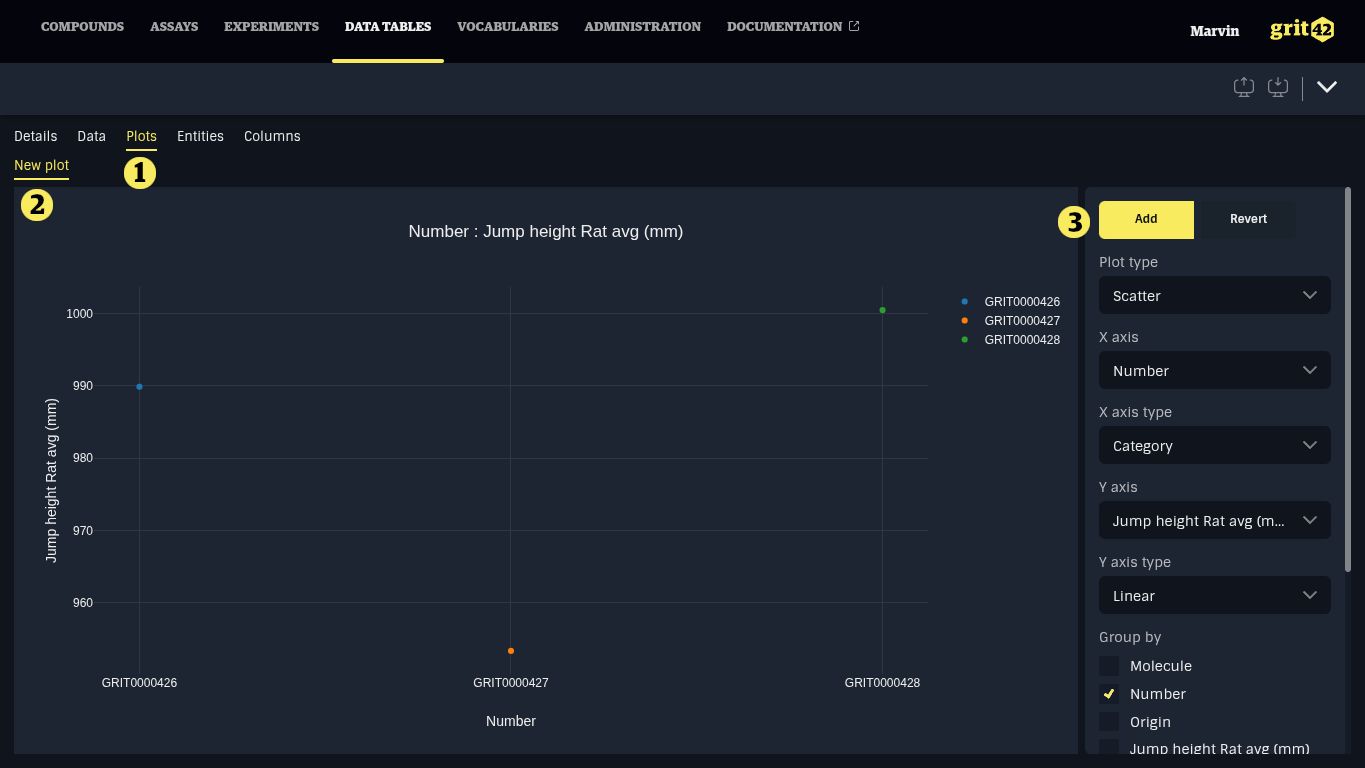Check the Molecule group-by checkbox
This screenshot has width=1365, height=768.
pos(1109,666)
